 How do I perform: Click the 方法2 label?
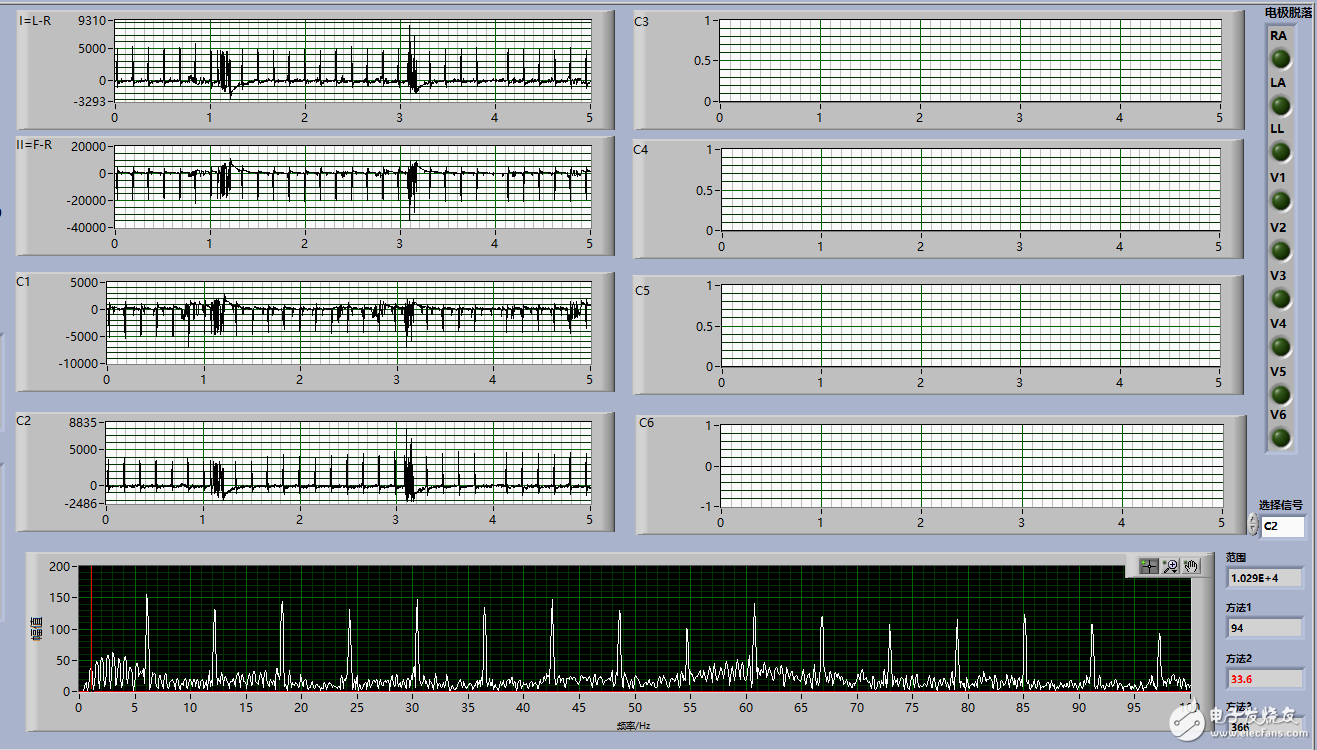(x=1239, y=658)
